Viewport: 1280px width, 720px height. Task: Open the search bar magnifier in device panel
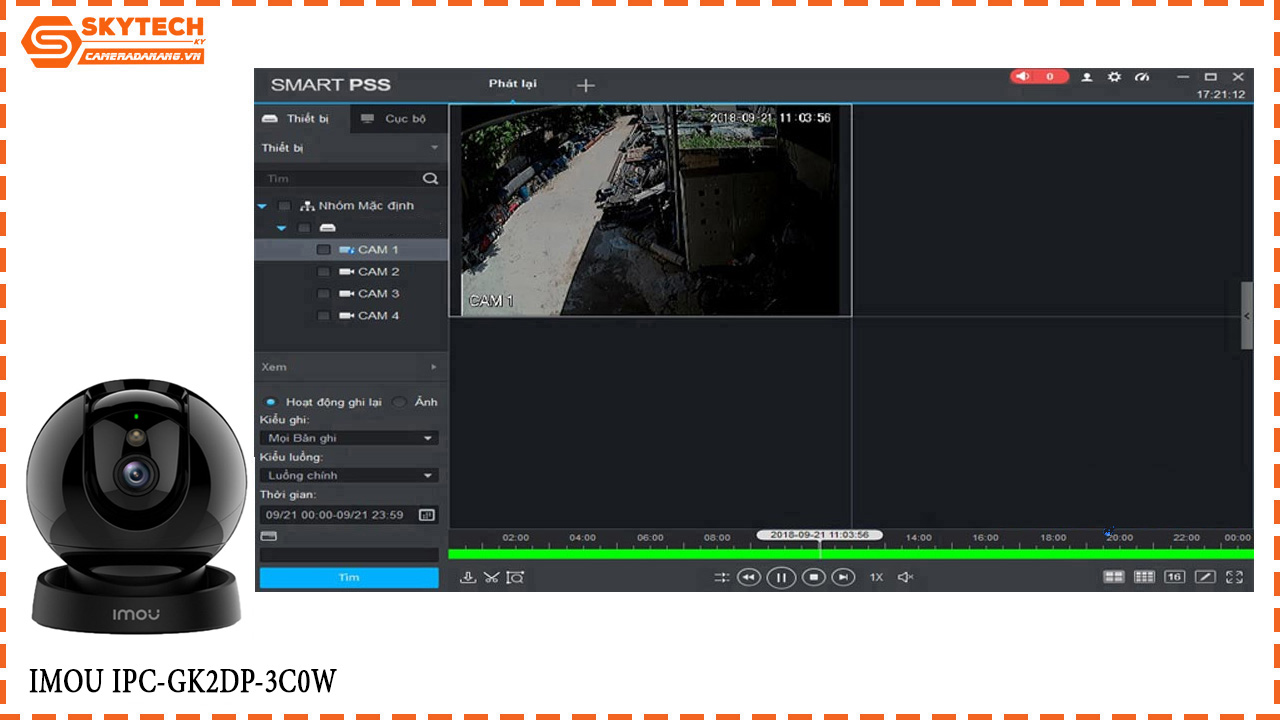click(429, 178)
